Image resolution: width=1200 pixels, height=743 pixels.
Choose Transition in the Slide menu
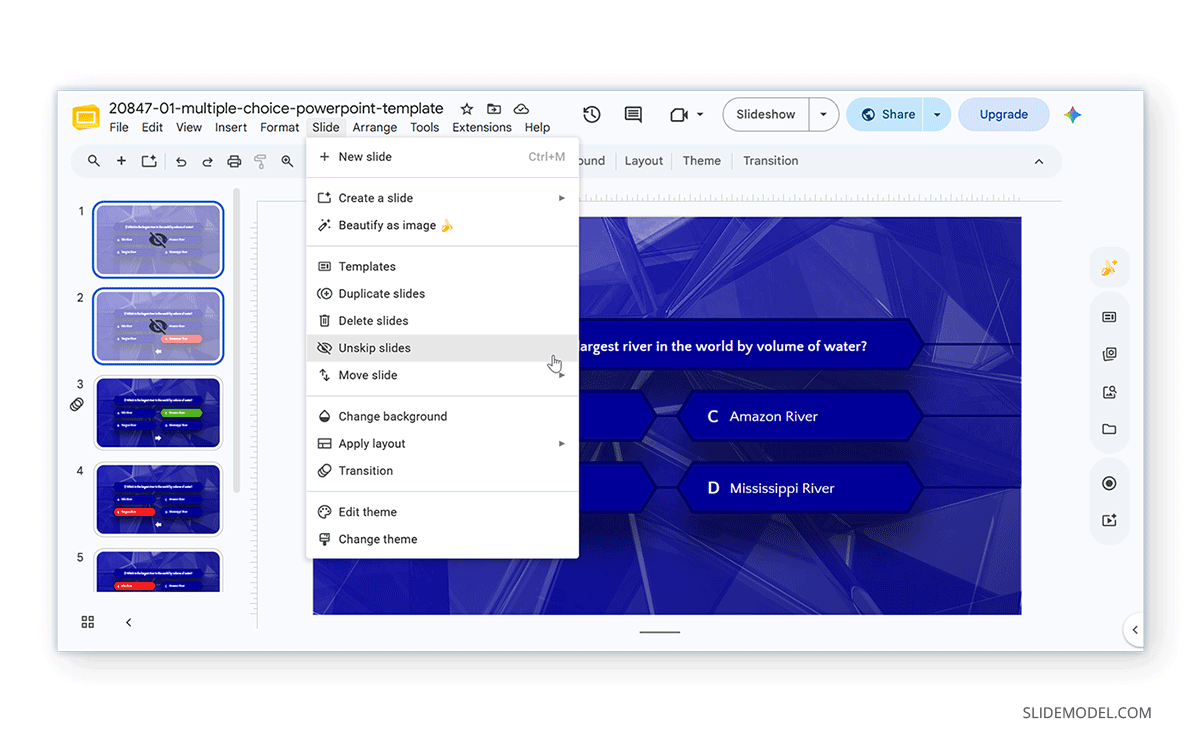pos(442,471)
